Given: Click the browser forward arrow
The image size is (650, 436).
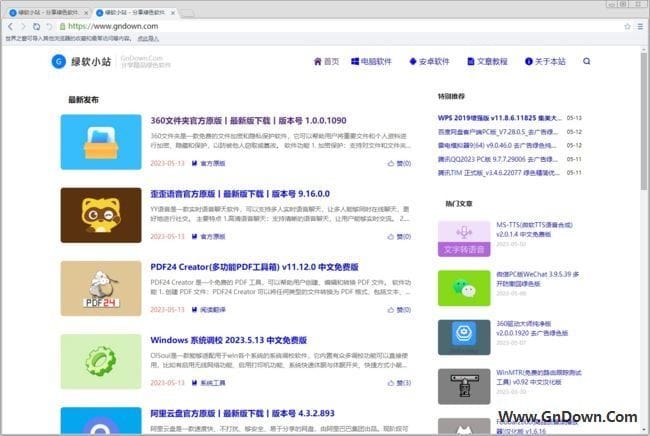Looking at the screenshot, I should point(23,26).
